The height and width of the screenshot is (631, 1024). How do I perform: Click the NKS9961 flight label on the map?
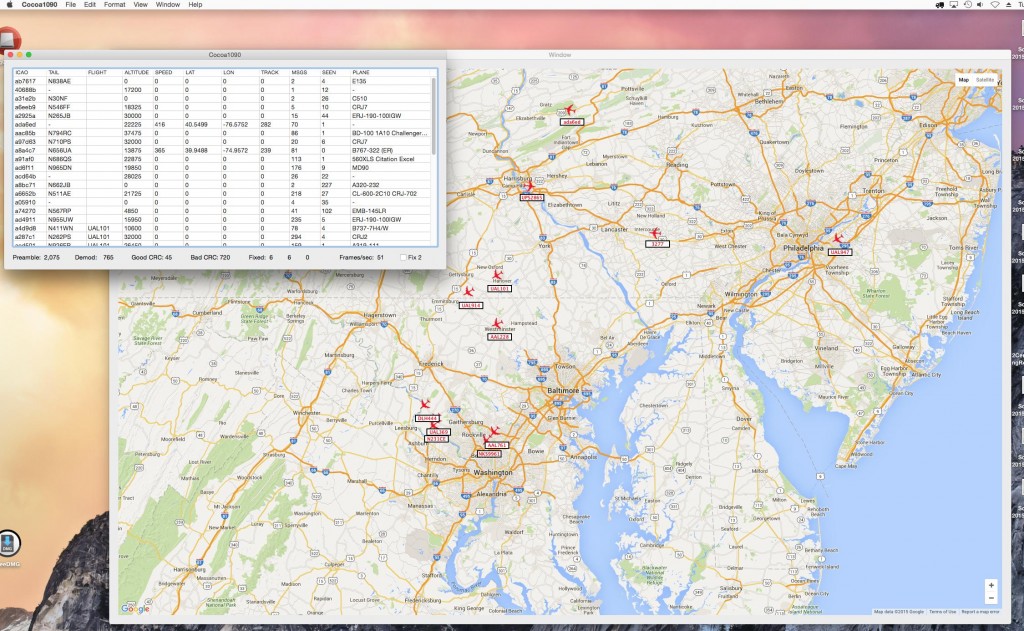coord(489,453)
